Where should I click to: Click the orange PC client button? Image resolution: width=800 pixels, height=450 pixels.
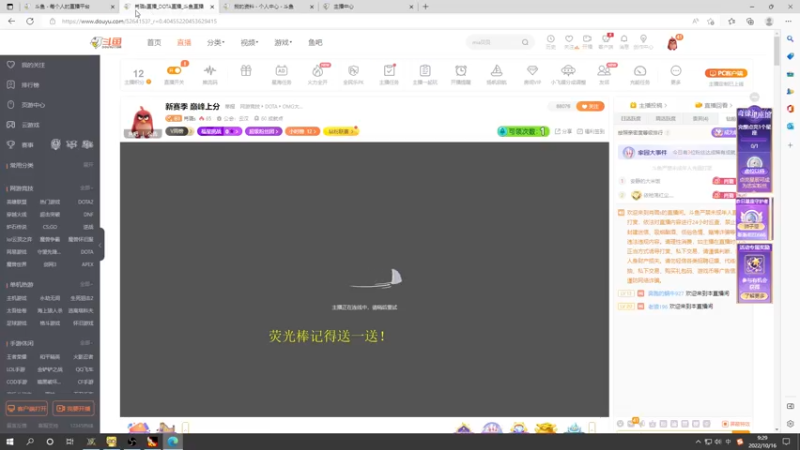pos(726,73)
